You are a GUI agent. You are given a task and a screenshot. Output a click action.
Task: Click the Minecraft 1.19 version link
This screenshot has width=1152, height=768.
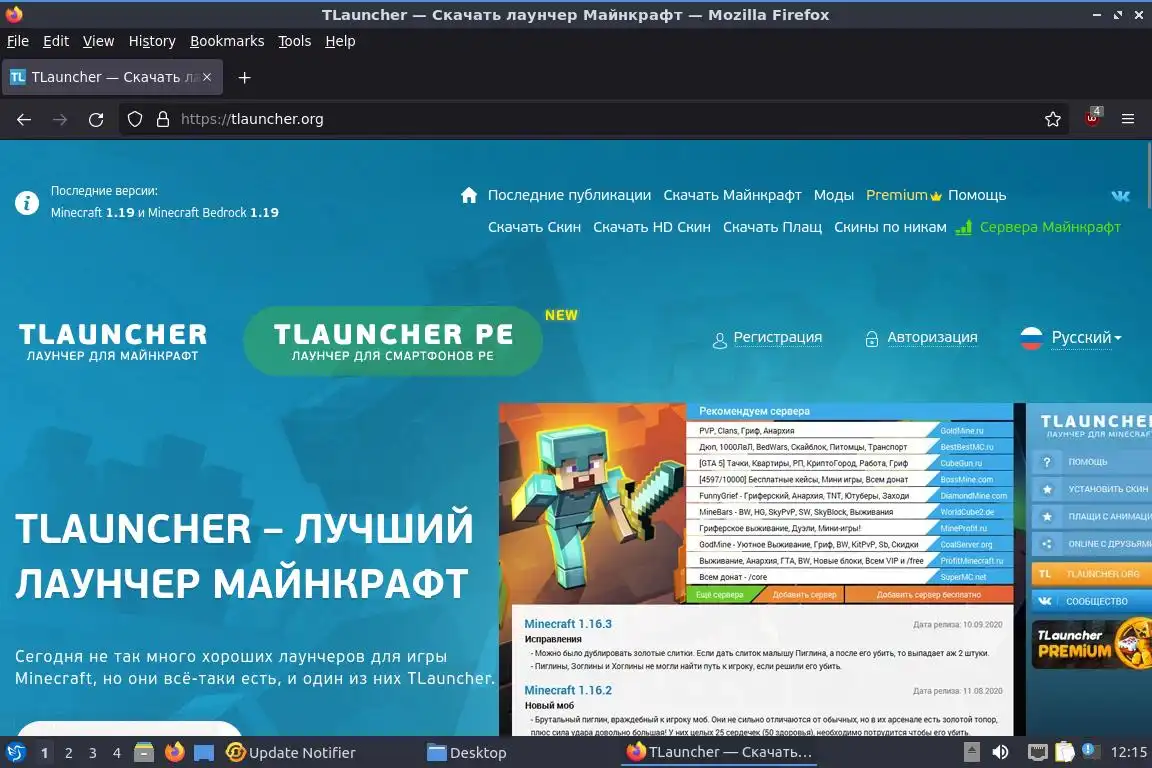[93, 212]
